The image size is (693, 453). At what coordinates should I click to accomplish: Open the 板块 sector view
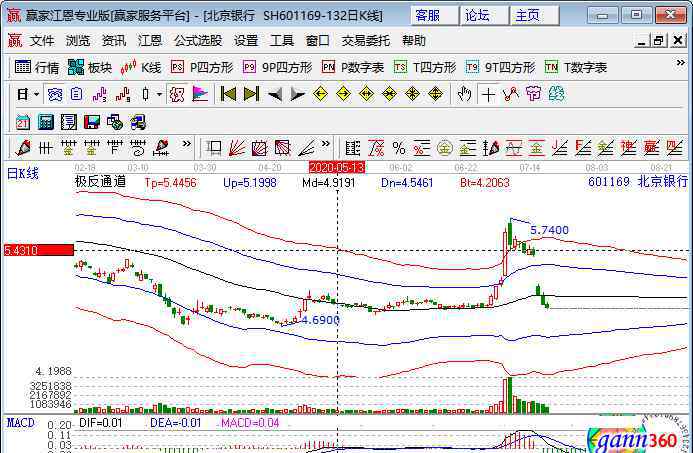pyautogui.click(x=90, y=67)
